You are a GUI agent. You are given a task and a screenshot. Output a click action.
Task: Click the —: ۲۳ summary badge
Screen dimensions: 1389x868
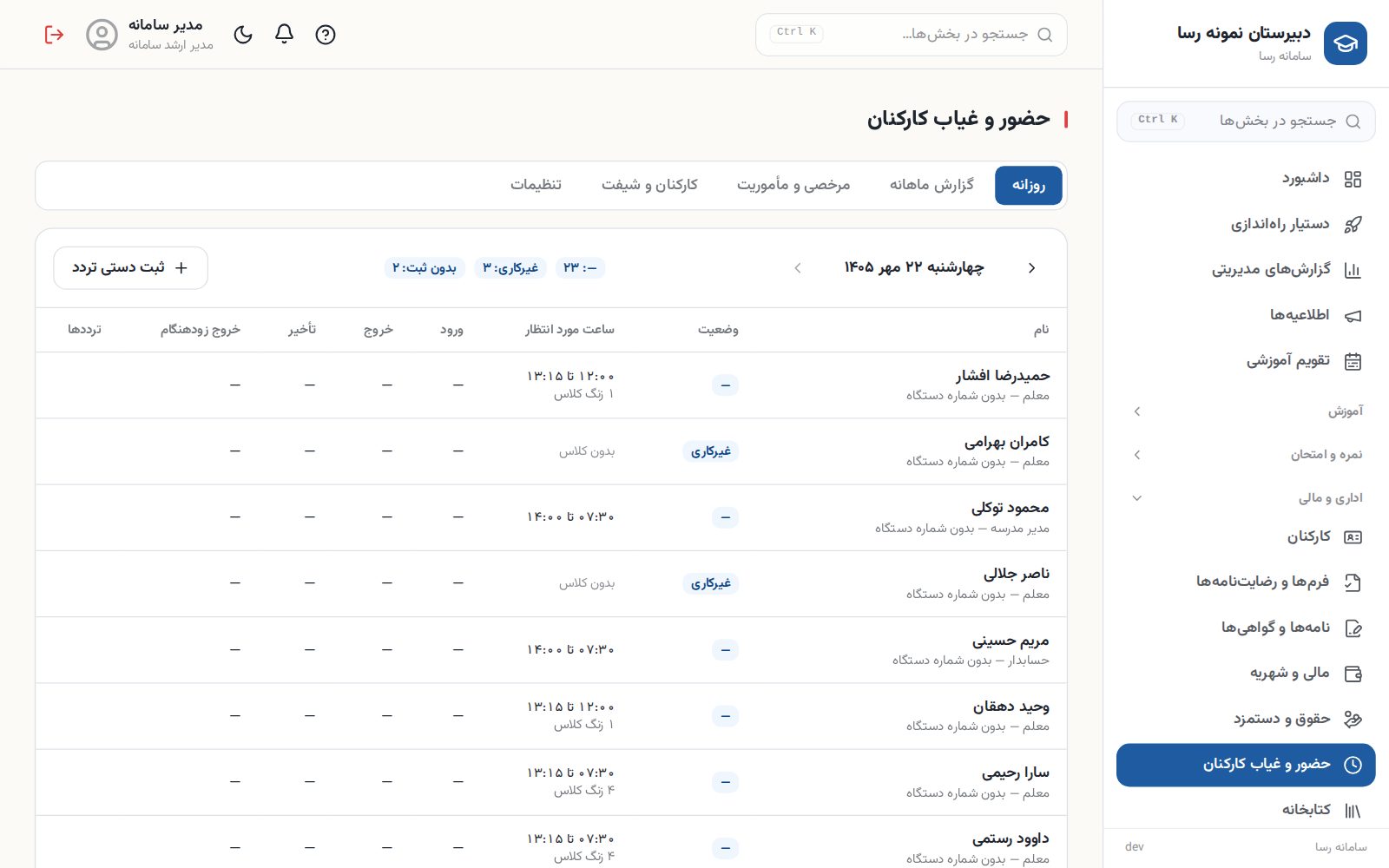(580, 267)
